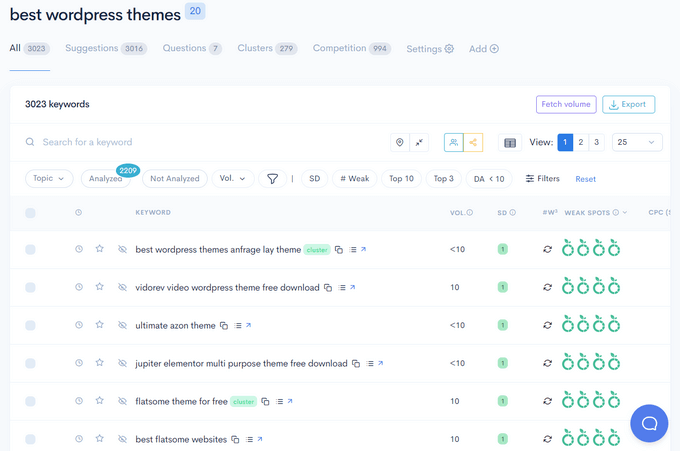Check the select-all checkbox in header
Screen dimensions: 680x451
pos(30,213)
